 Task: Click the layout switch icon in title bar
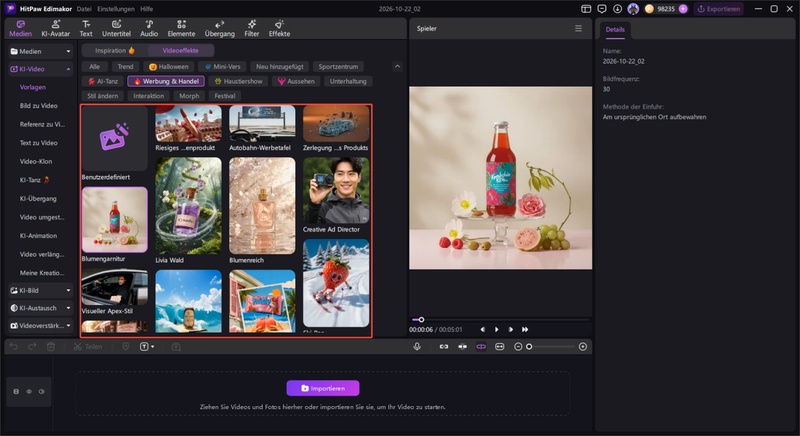586,9
